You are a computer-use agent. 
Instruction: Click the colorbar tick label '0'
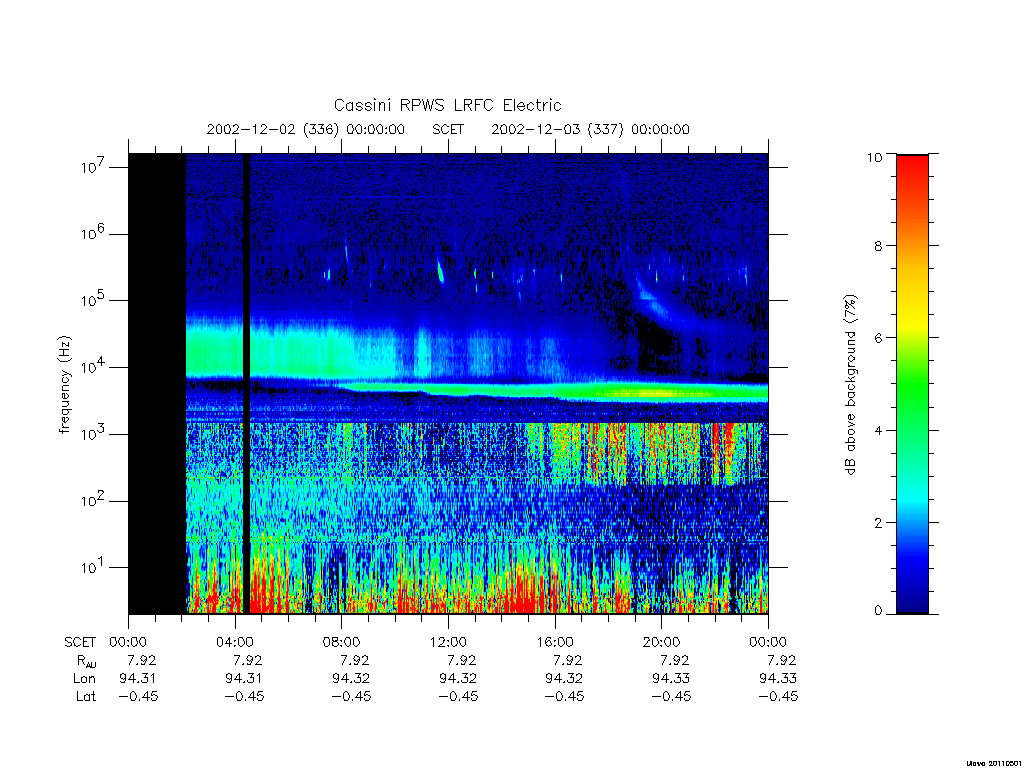[x=878, y=611]
